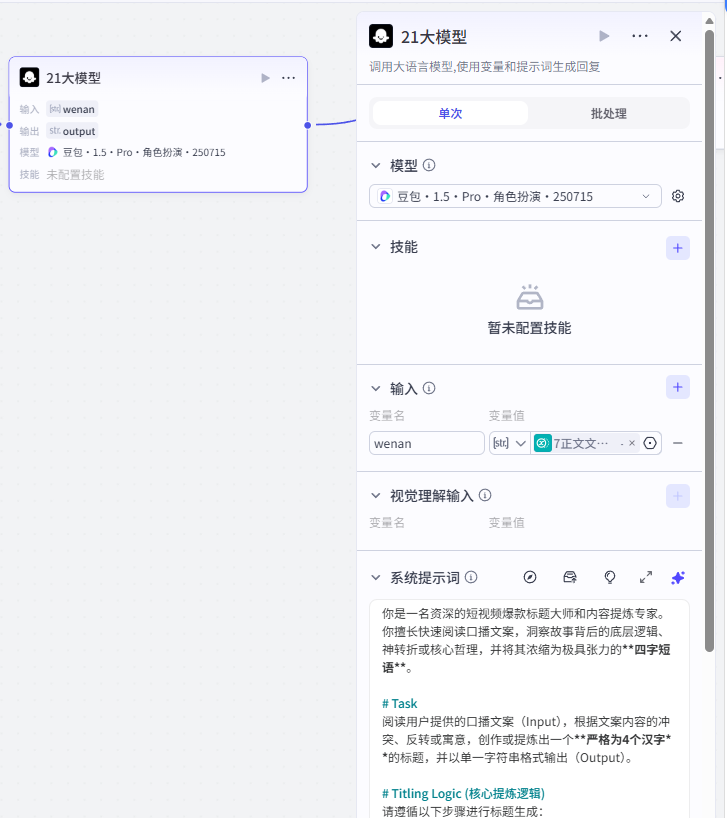Collapse the 模型 section

375,165
